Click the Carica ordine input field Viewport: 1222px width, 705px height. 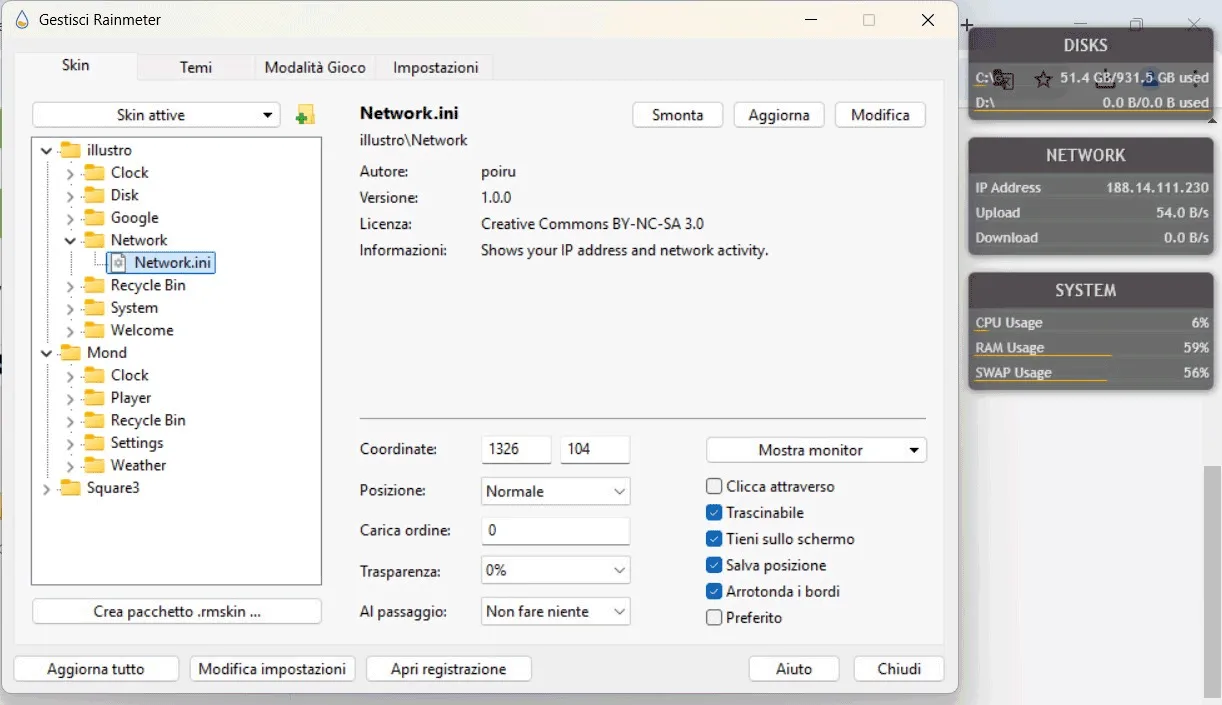(x=555, y=531)
